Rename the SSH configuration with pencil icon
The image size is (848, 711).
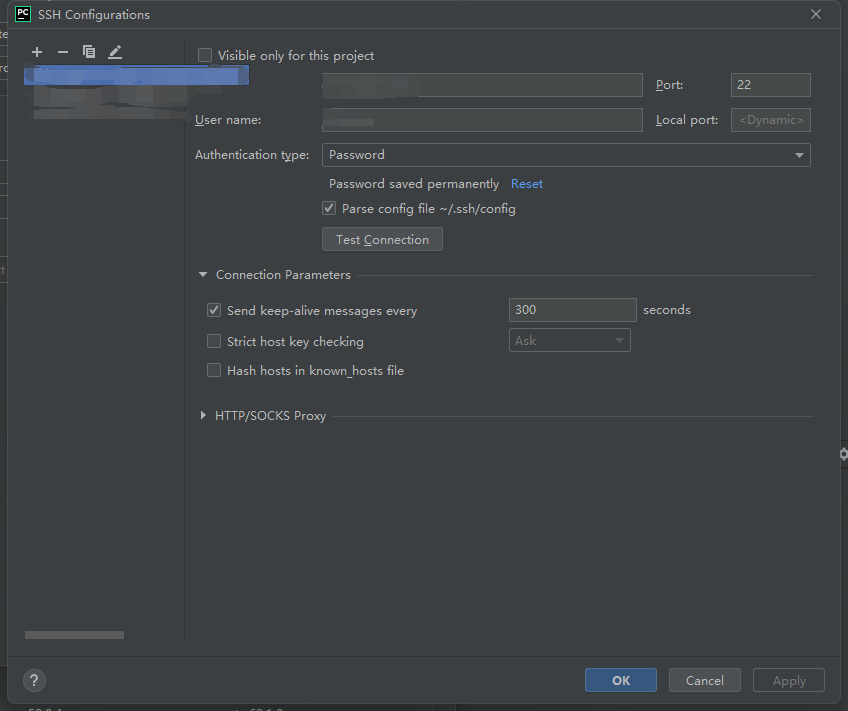point(115,52)
